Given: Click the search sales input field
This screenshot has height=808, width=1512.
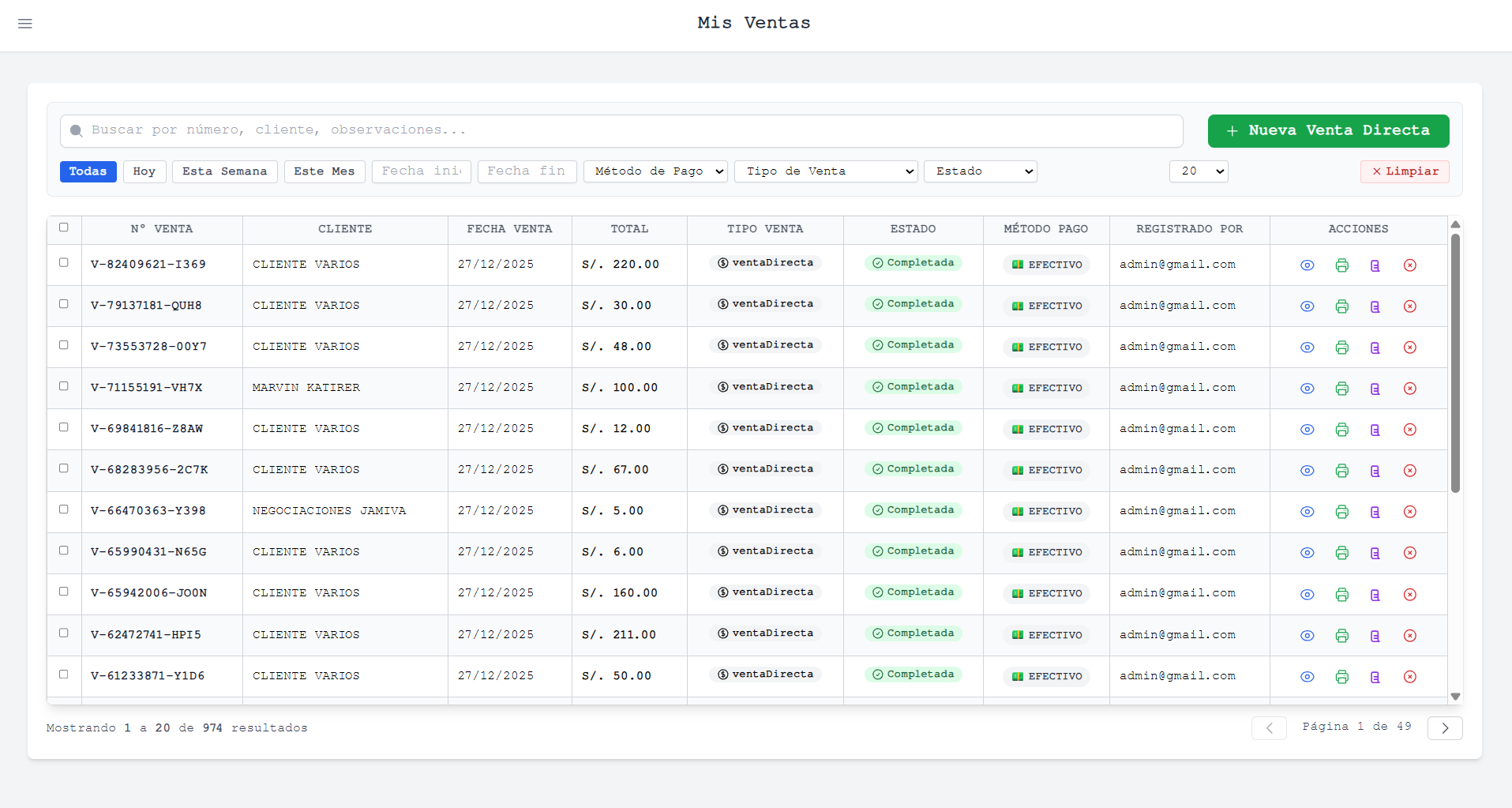Looking at the screenshot, I should click(621, 131).
